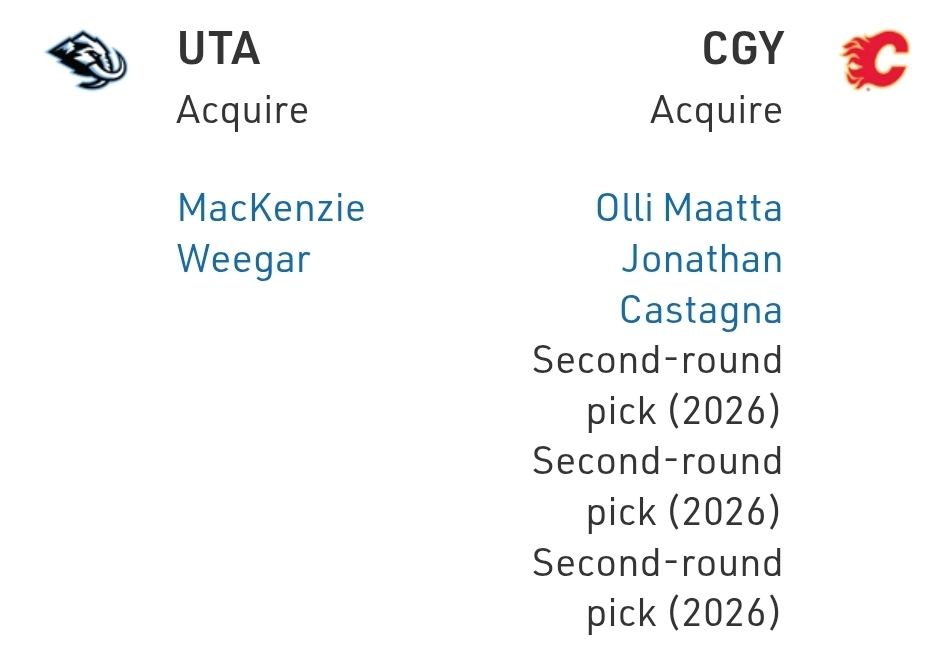Select the CGY team abbreviation heading
The height and width of the screenshot is (646, 936).
point(743,50)
